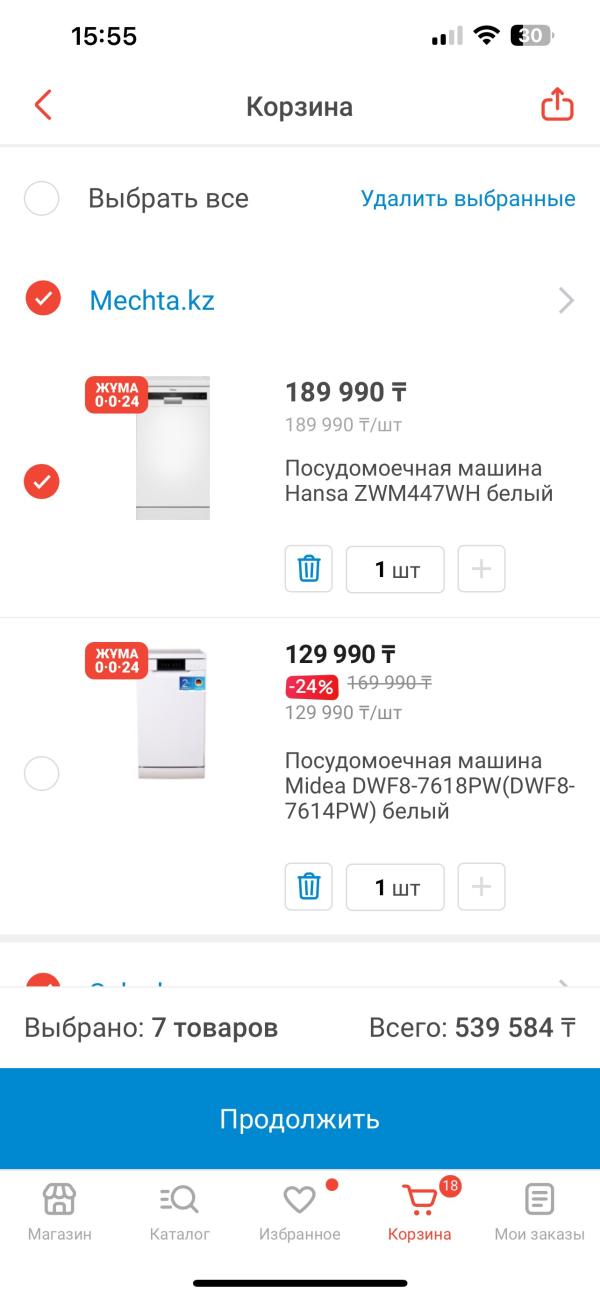
Task: Open Hansa dishwasher product thumbnail
Action: click(x=172, y=448)
